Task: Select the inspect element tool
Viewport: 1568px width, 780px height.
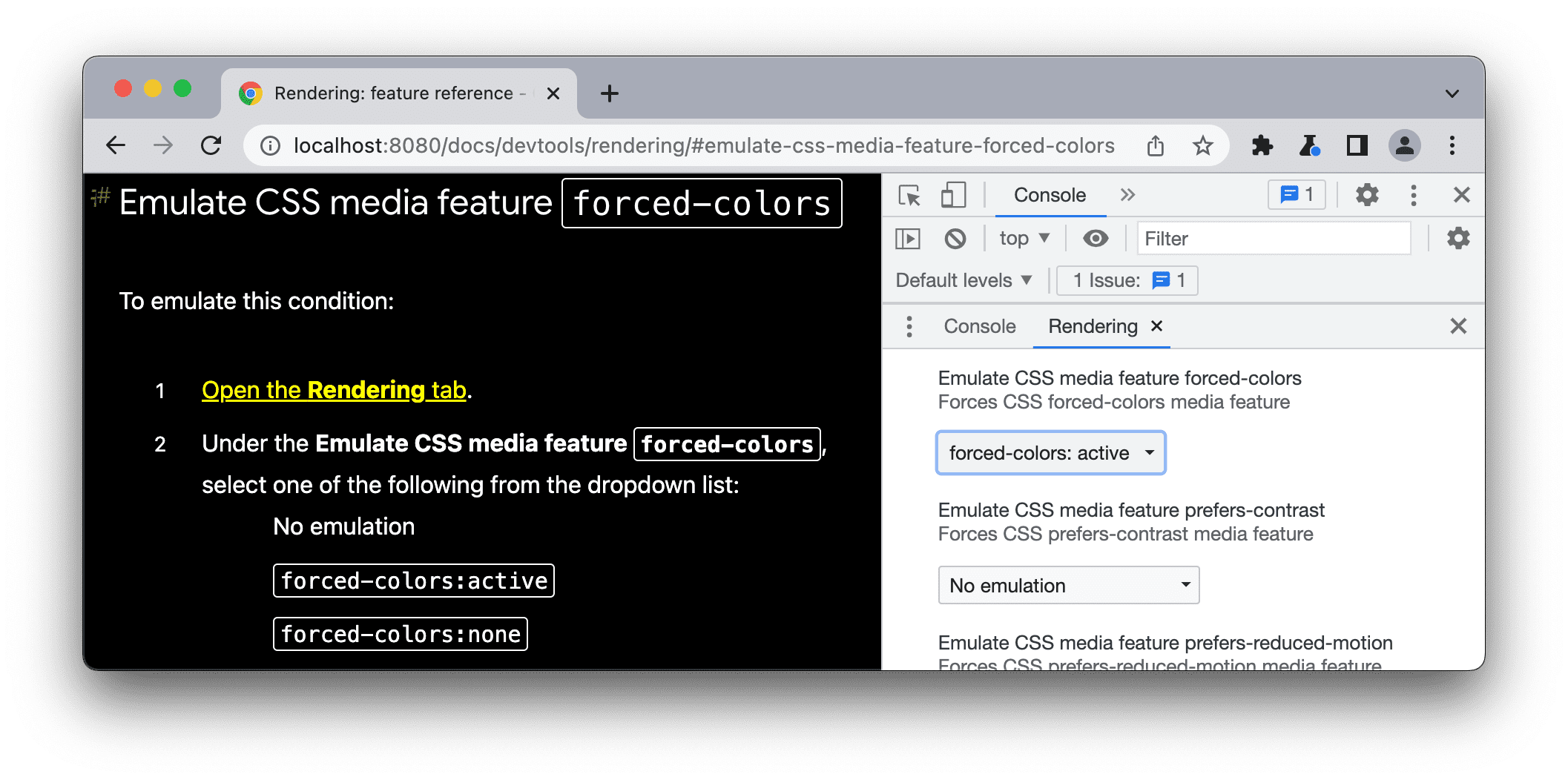Action: coord(909,195)
